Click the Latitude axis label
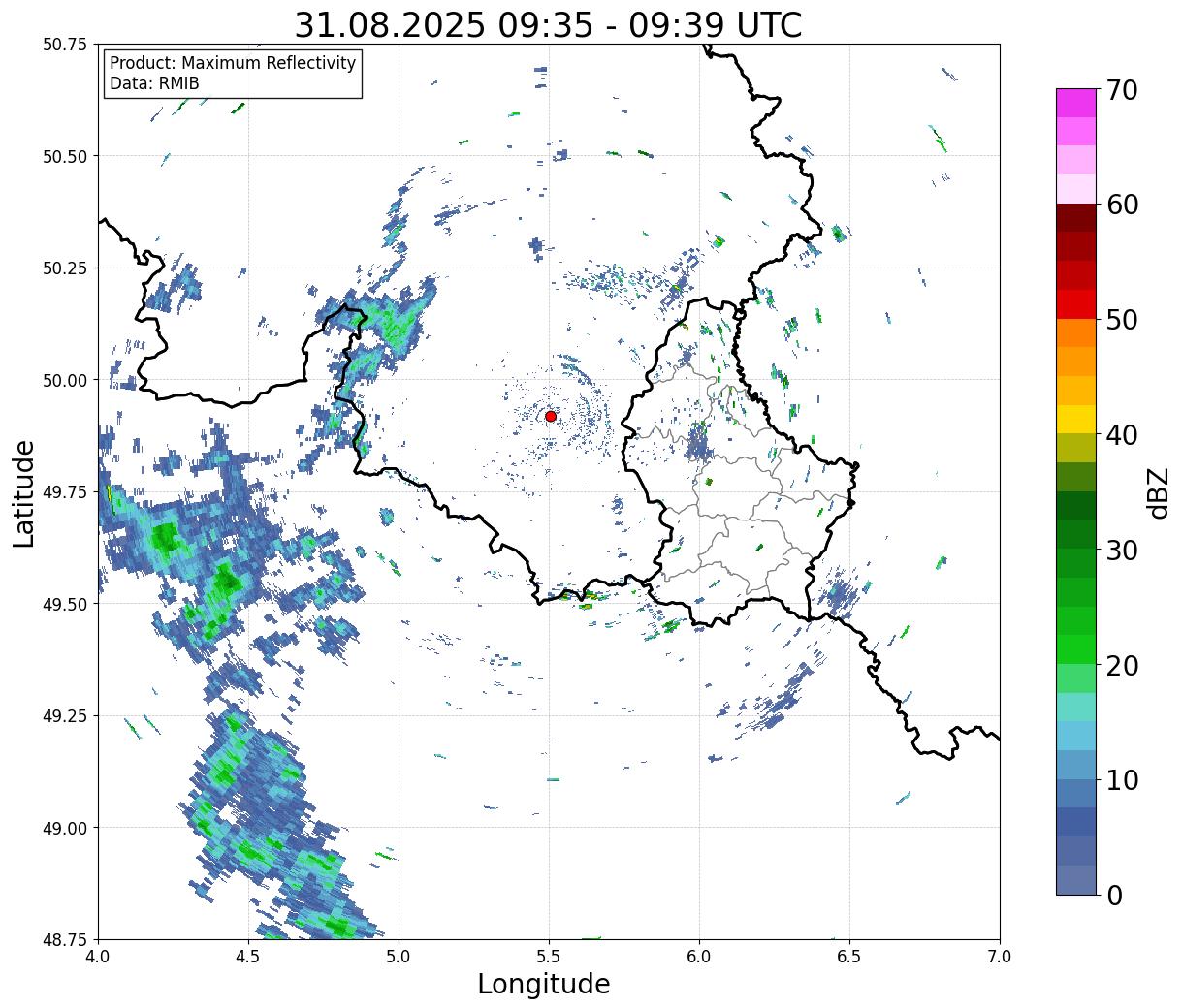Viewport: 1182px width, 1008px height. [x=23, y=492]
